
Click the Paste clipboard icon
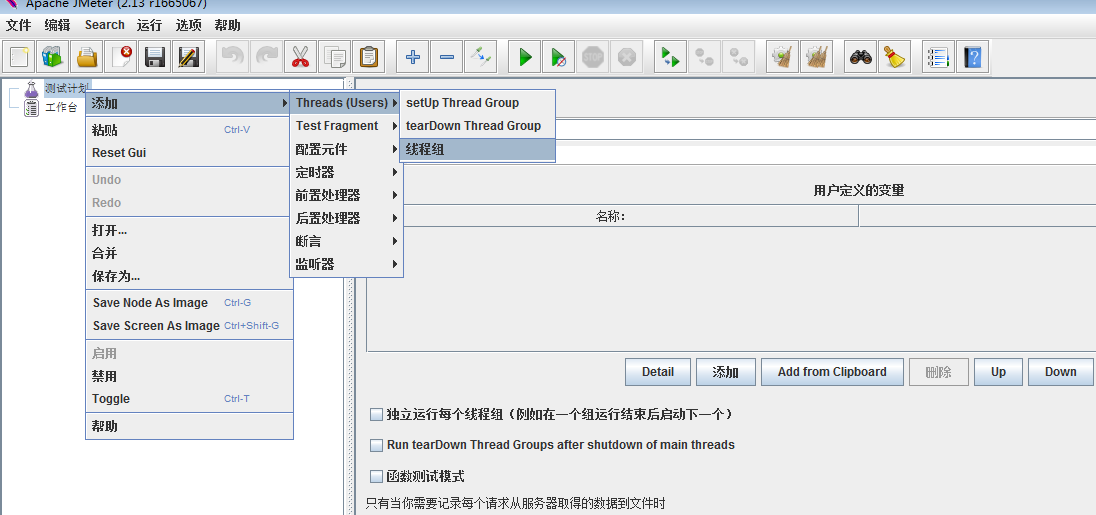click(x=368, y=57)
